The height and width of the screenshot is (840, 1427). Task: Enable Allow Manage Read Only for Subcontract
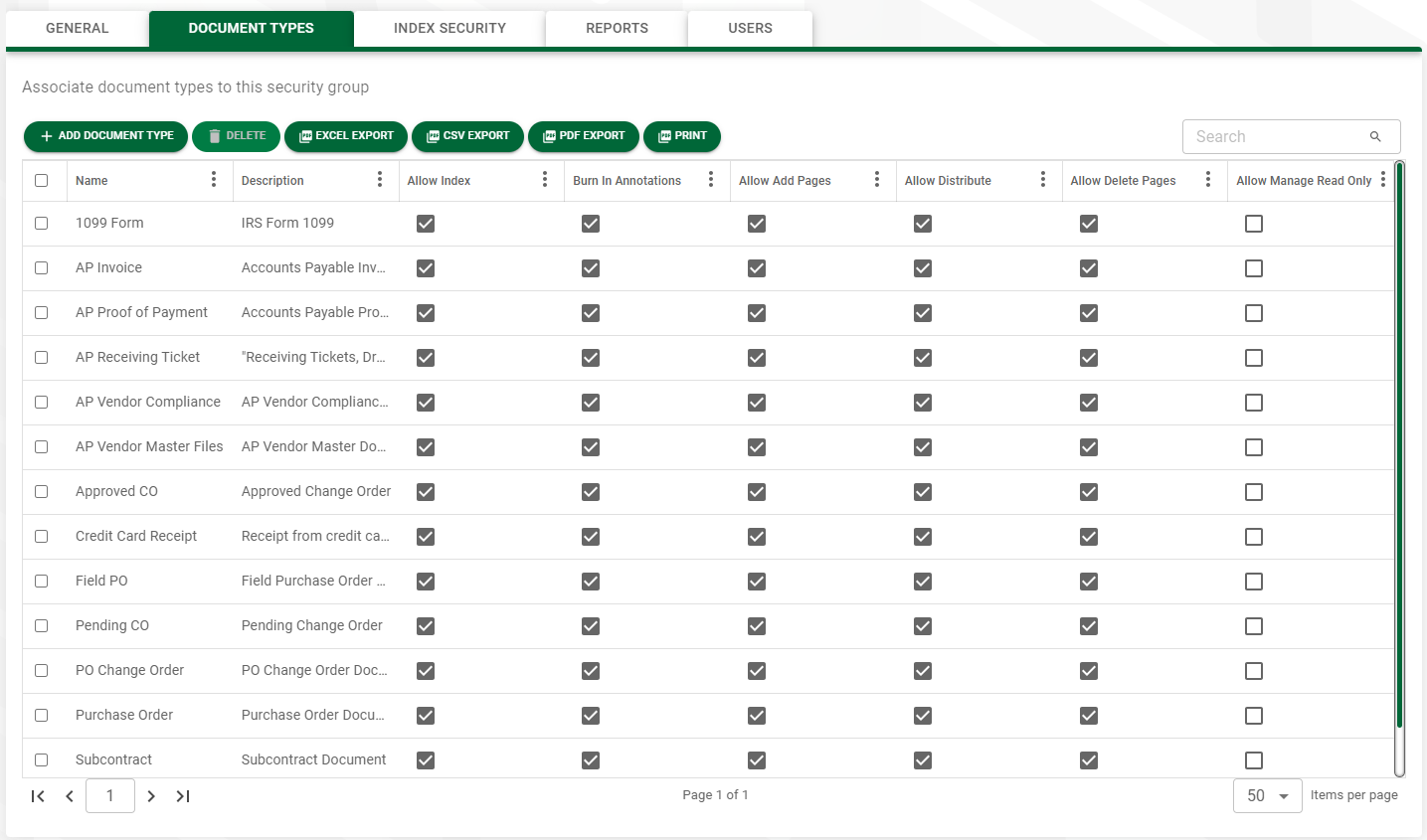tap(1254, 760)
